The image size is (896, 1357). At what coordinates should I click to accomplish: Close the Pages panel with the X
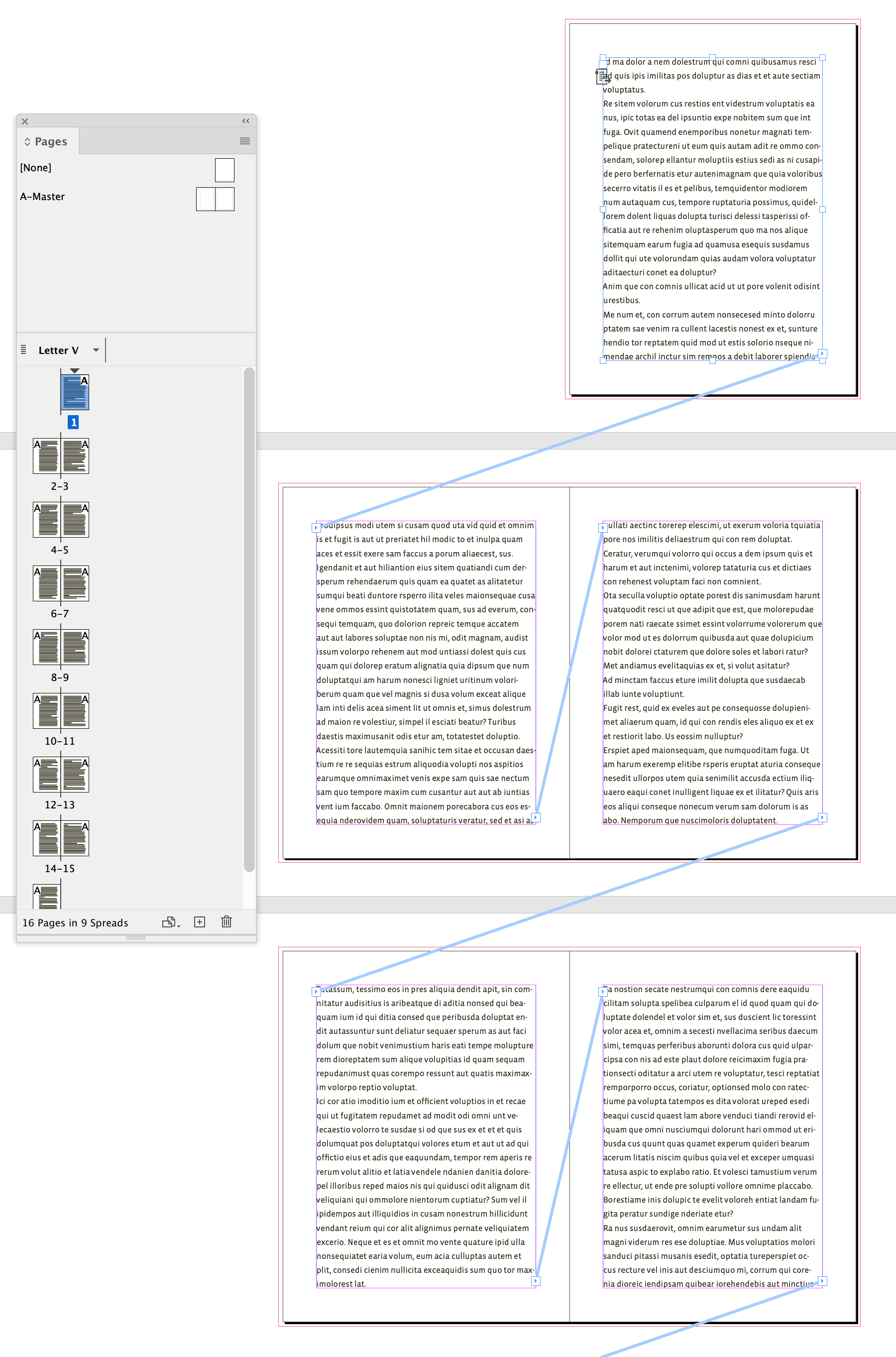25,120
